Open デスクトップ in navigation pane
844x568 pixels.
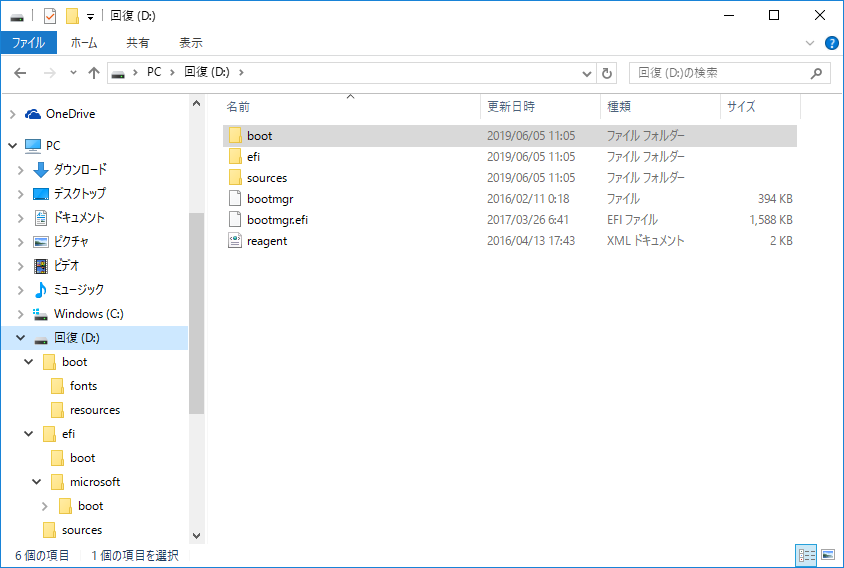79,193
